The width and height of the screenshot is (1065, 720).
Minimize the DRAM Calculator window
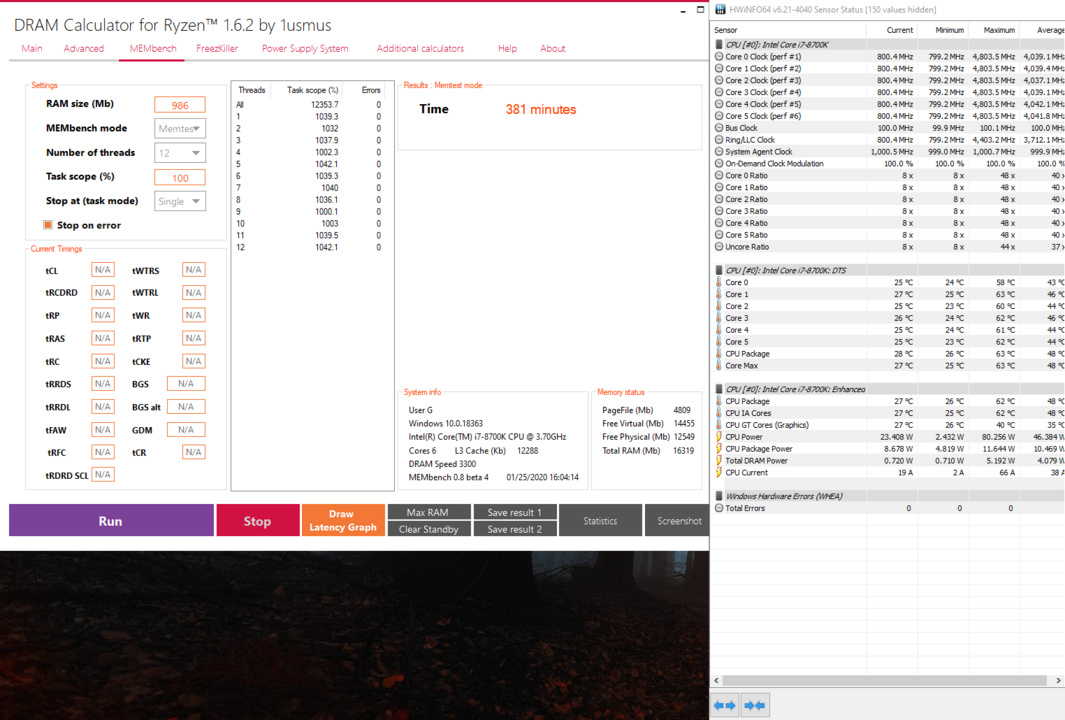click(683, 12)
